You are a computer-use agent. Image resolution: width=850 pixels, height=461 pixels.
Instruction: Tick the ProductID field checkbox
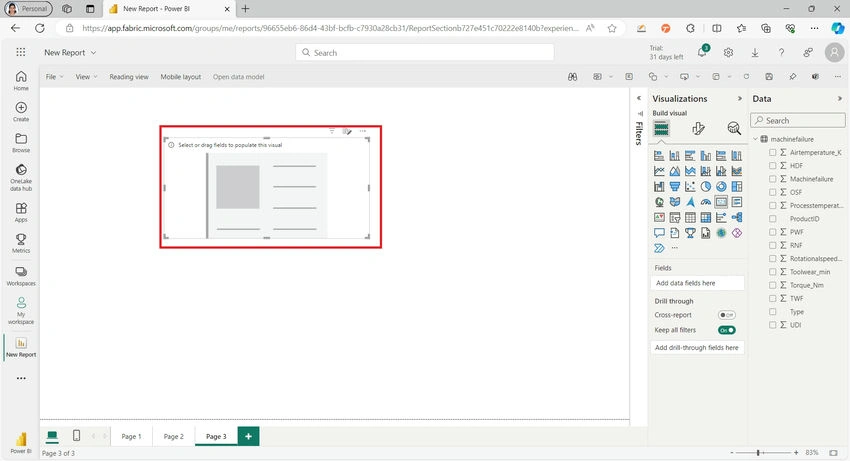[x=772, y=219]
